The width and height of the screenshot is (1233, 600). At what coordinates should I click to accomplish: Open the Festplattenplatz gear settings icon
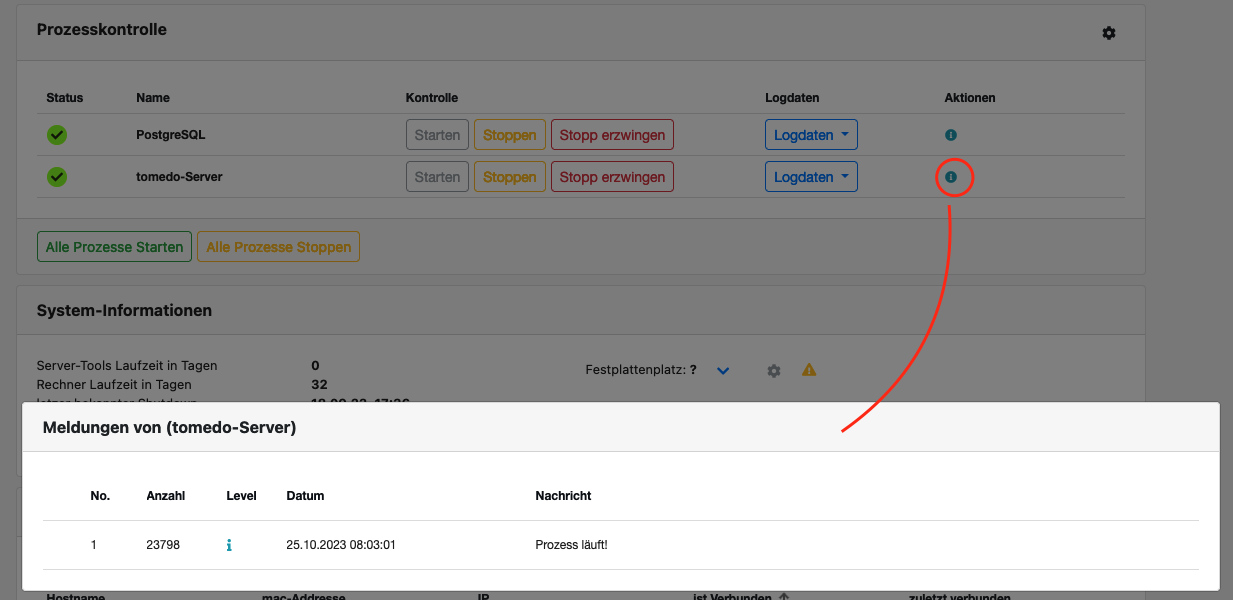click(x=773, y=370)
